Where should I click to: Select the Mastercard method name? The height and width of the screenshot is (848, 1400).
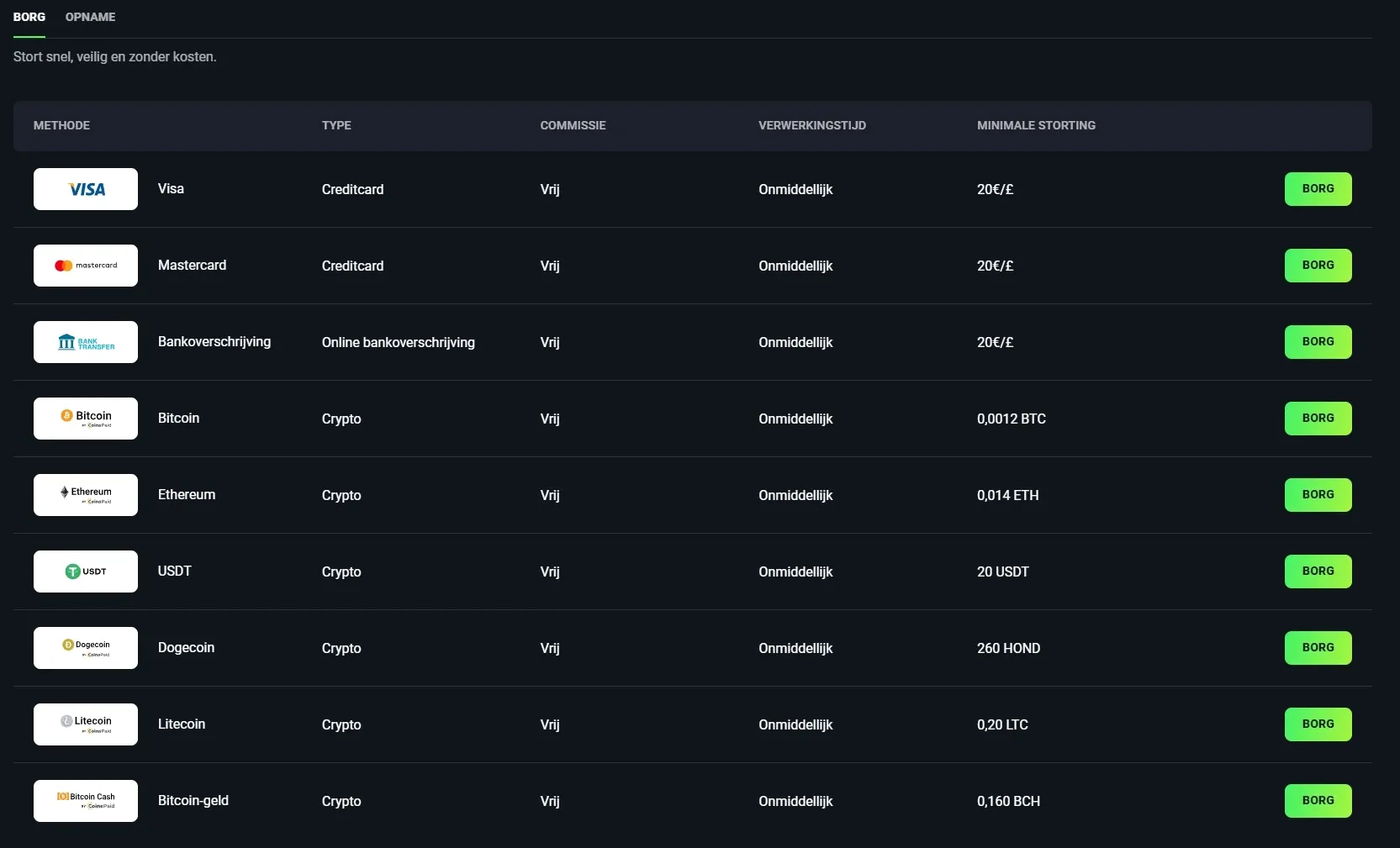point(192,265)
